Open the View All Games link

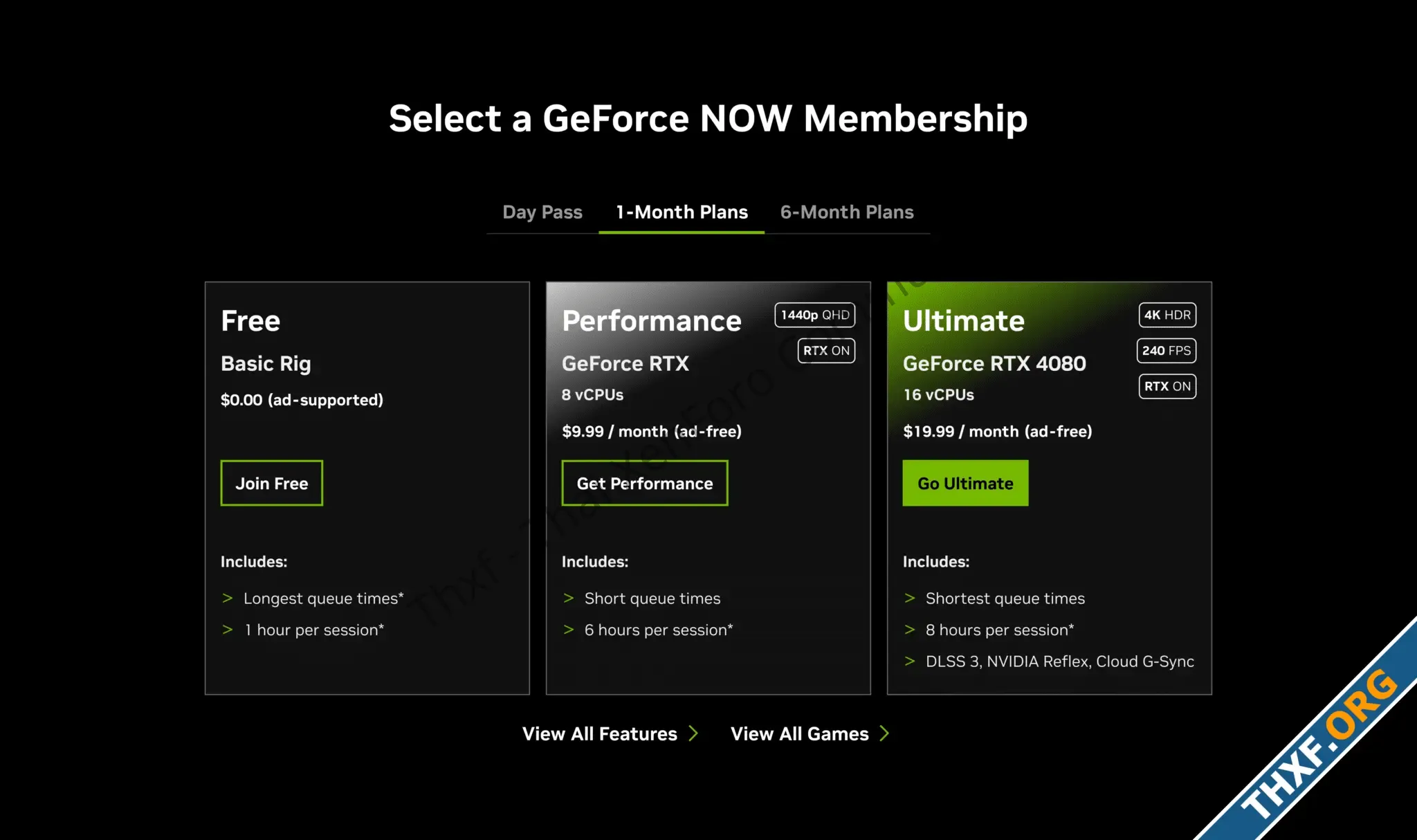[800, 733]
